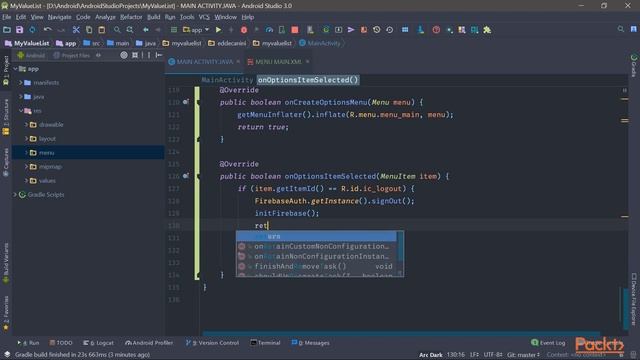Screen dimensions: 640x360
Task: Switch Project view to Android tab
Action: [x=31, y=55]
